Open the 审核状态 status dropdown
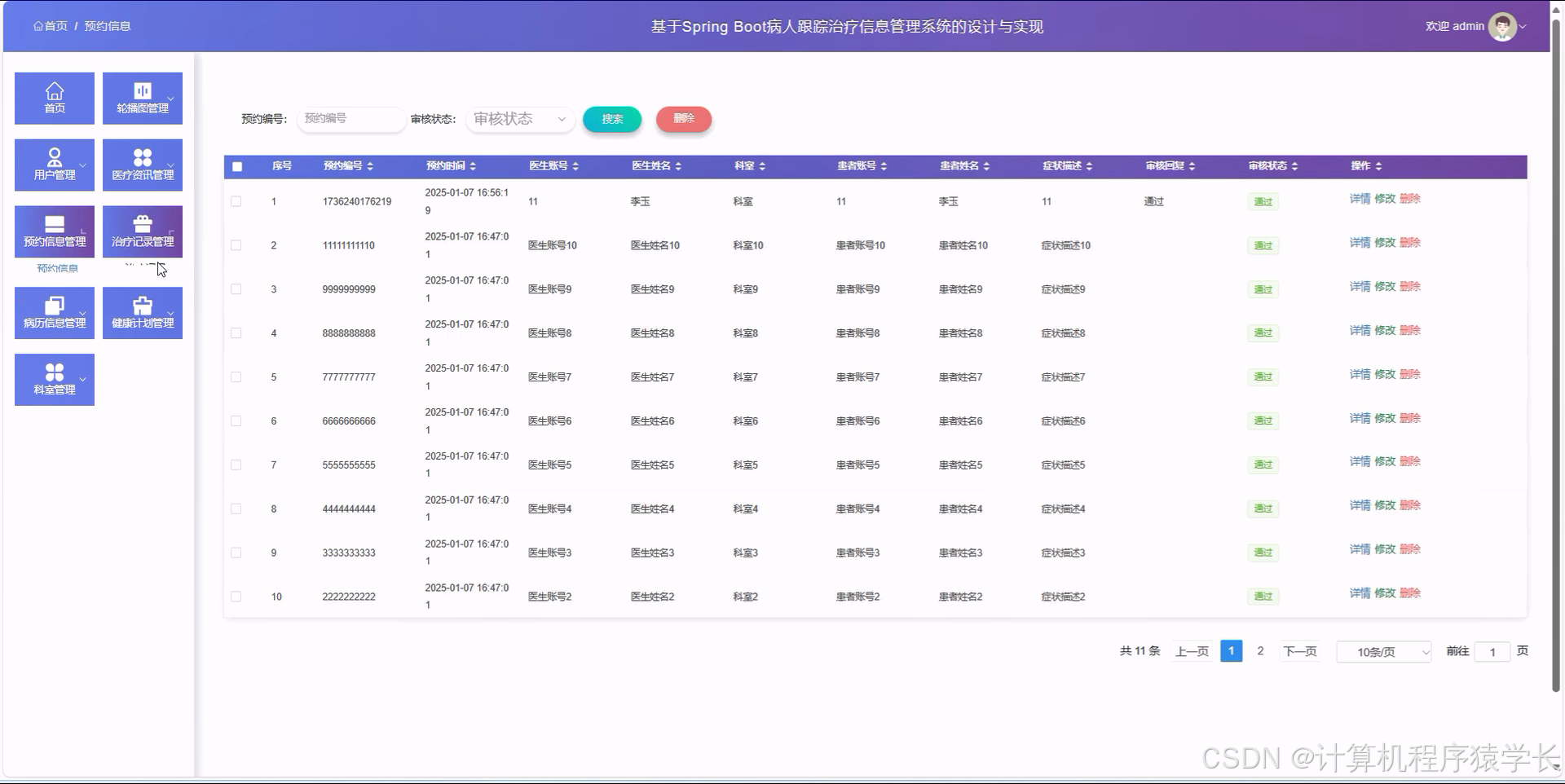The image size is (1565, 784). click(519, 119)
